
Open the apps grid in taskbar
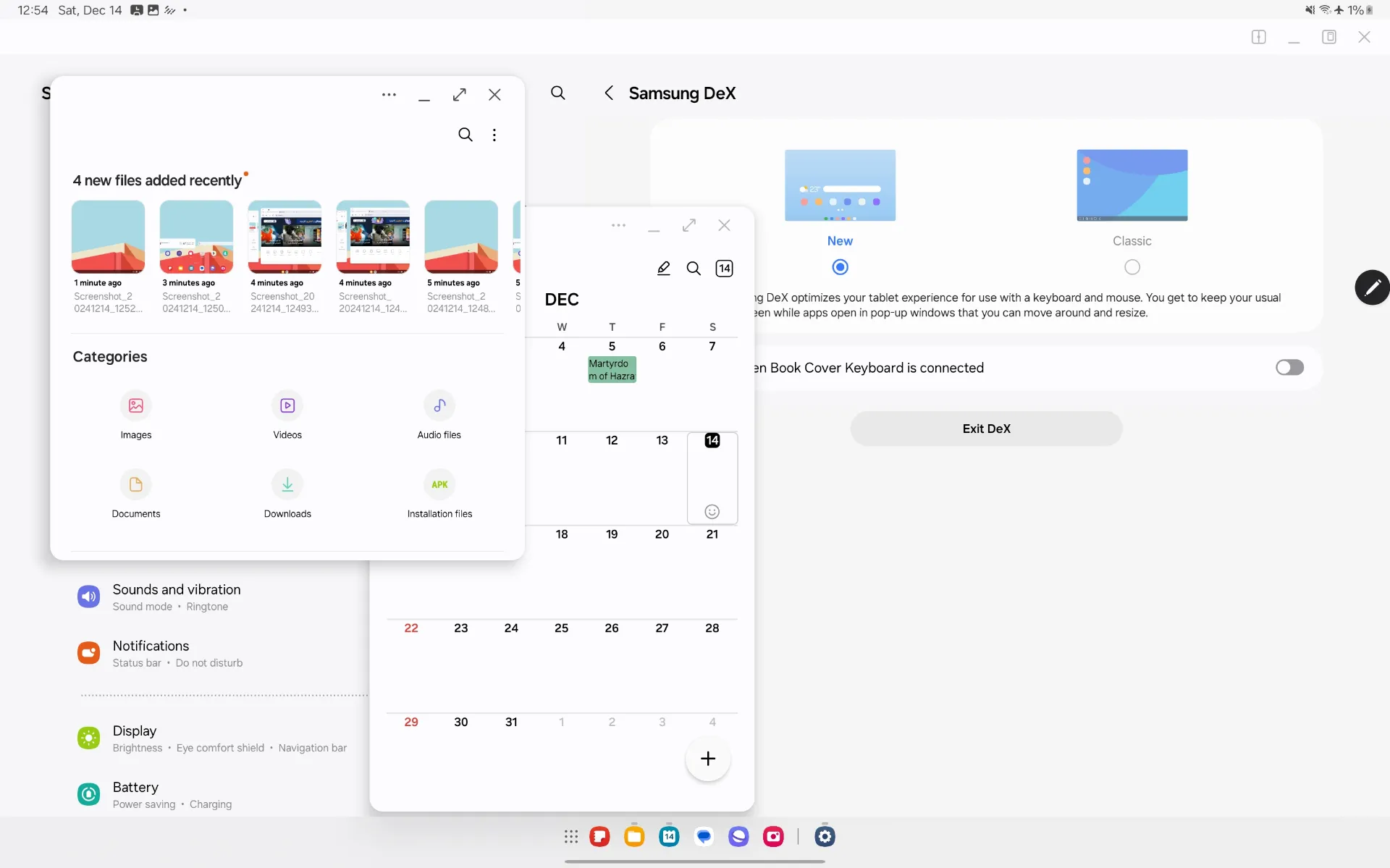click(571, 837)
